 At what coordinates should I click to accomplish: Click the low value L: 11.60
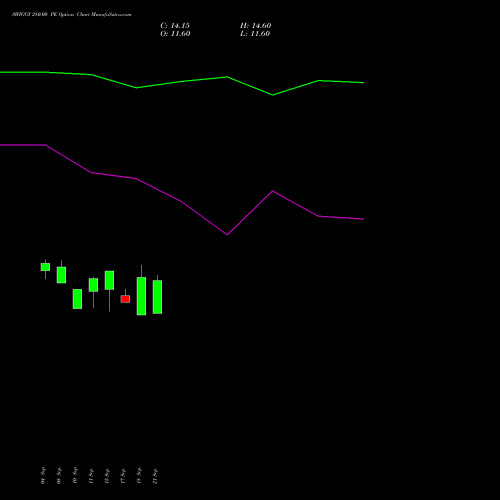(x=255, y=34)
